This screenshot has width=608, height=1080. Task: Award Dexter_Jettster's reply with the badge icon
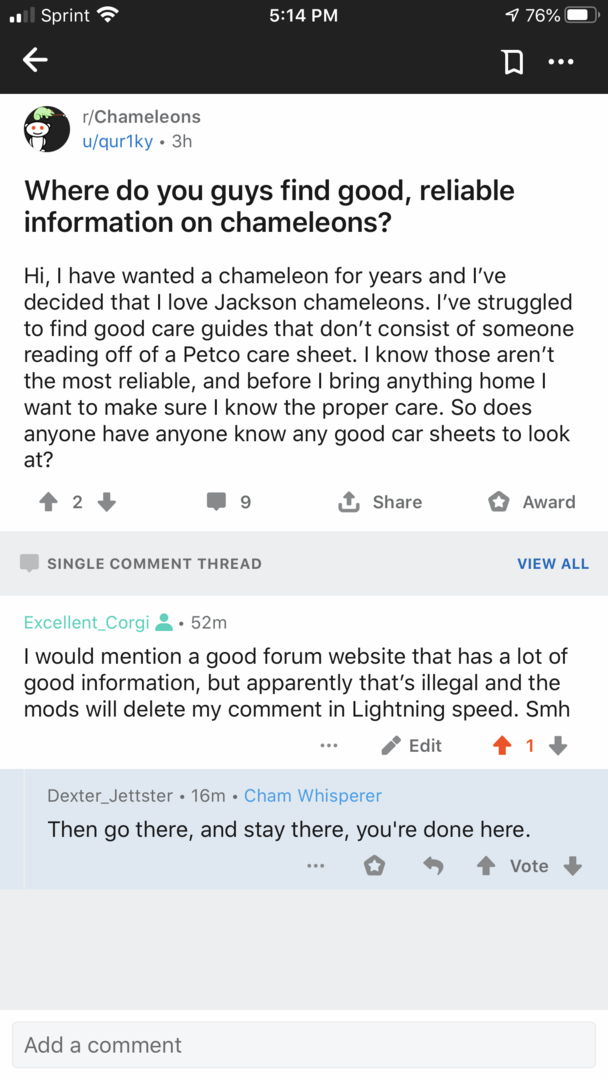point(374,866)
